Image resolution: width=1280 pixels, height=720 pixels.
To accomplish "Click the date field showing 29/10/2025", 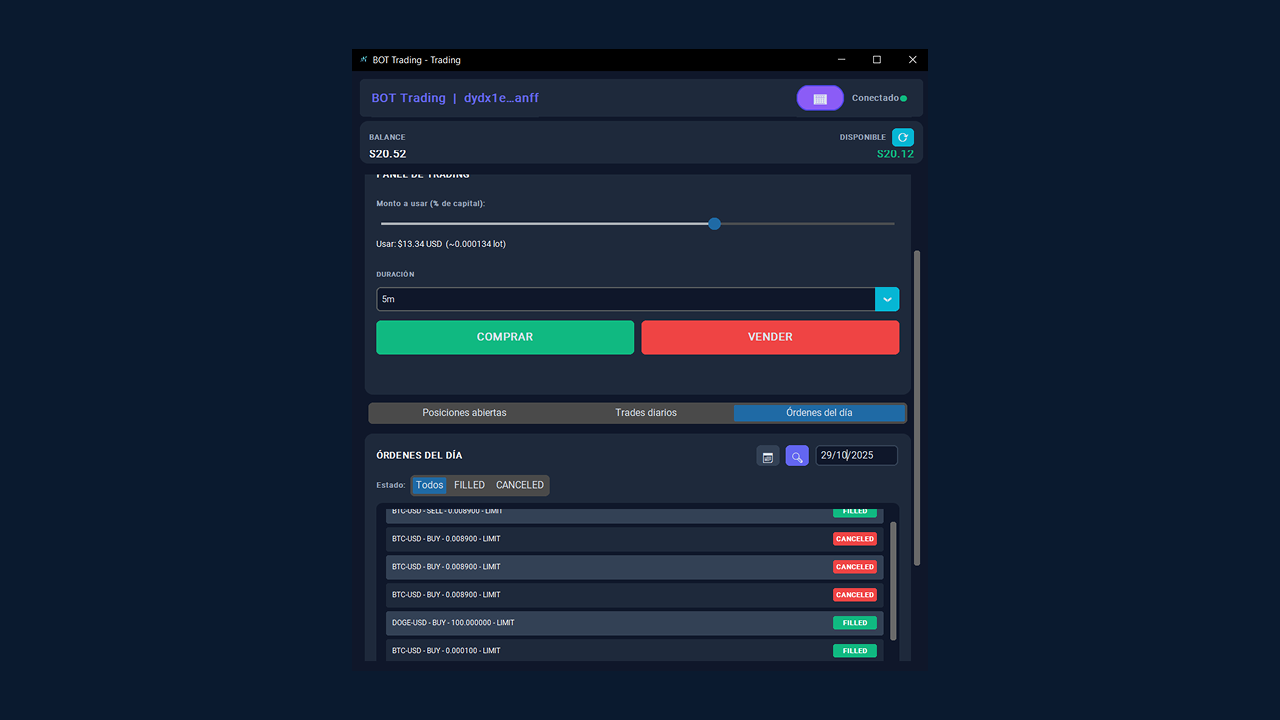I will coord(856,456).
